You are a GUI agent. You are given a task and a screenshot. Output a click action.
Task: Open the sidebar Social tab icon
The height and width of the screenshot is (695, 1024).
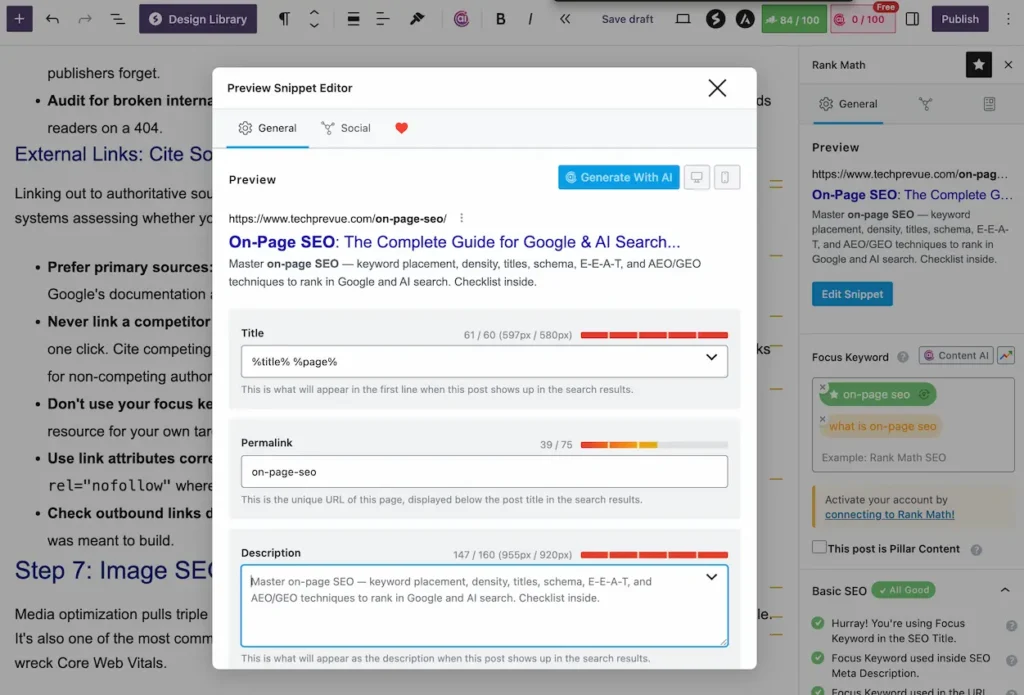point(925,104)
